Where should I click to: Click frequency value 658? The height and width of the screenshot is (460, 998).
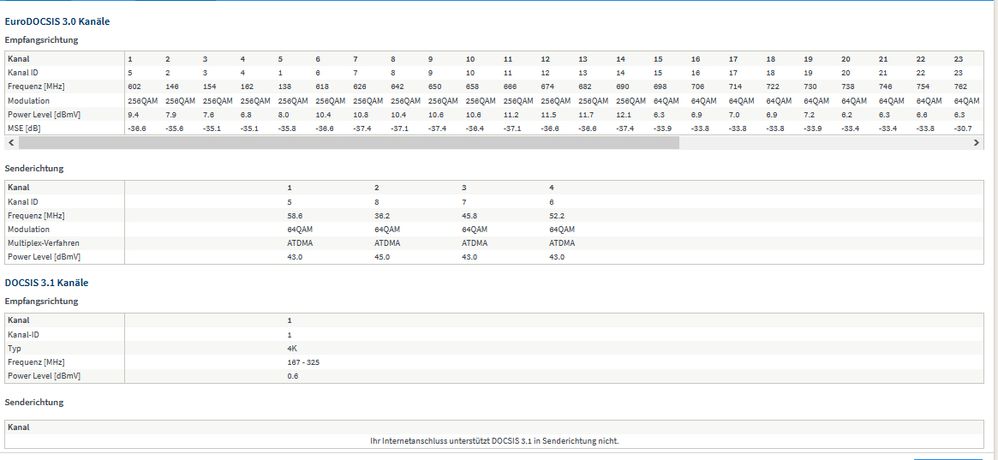click(x=473, y=87)
